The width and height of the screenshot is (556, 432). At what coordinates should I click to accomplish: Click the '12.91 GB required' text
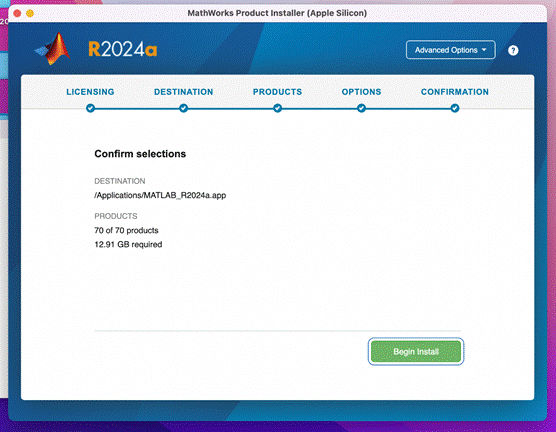(128, 244)
